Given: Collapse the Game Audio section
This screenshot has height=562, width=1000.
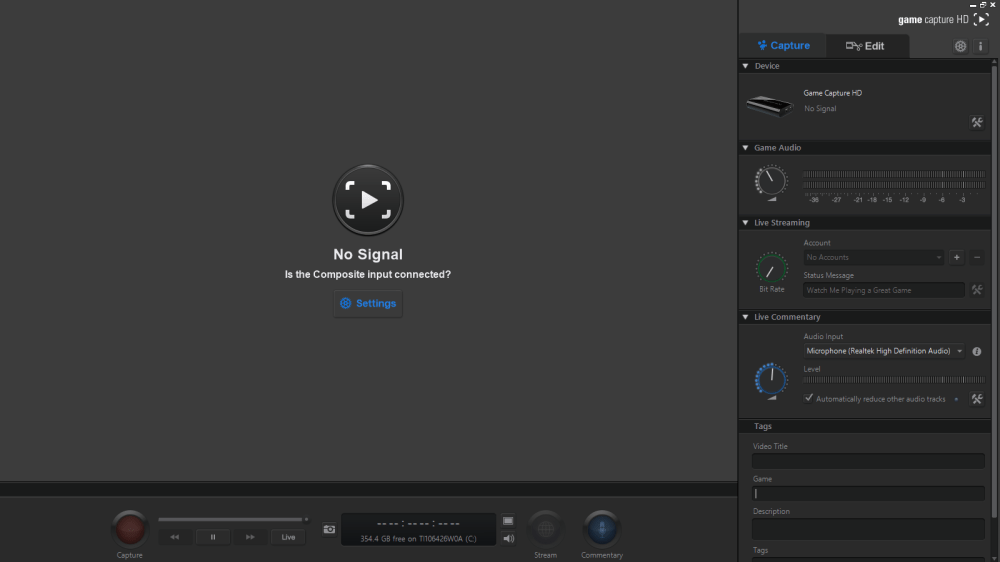Looking at the screenshot, I should (745, 148).
